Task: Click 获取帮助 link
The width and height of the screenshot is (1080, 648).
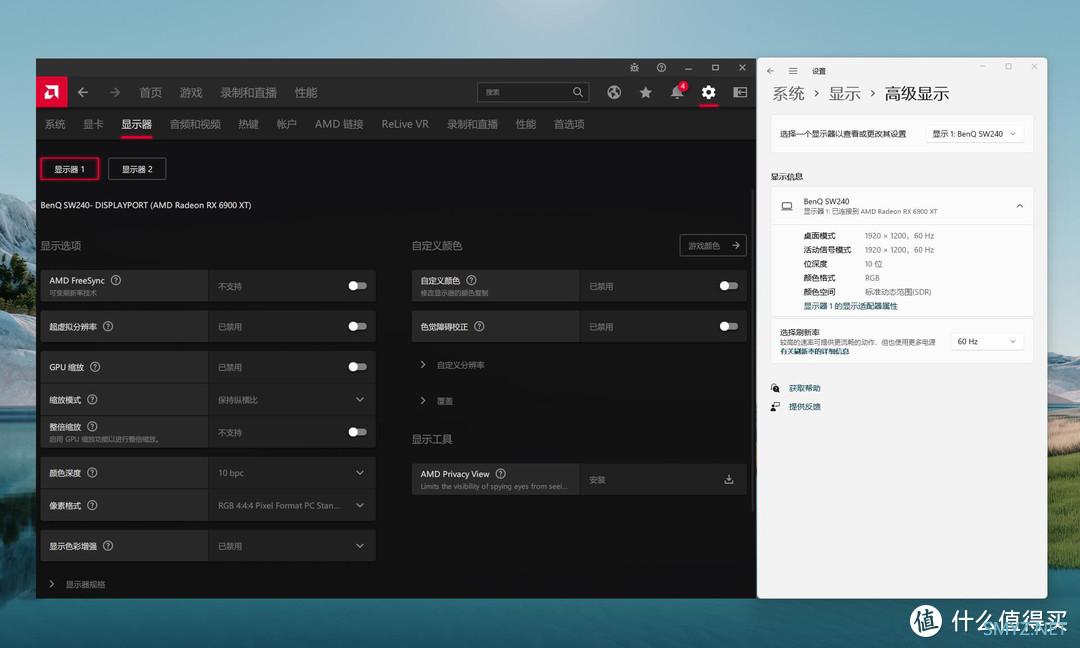Action: pos(804,388)
